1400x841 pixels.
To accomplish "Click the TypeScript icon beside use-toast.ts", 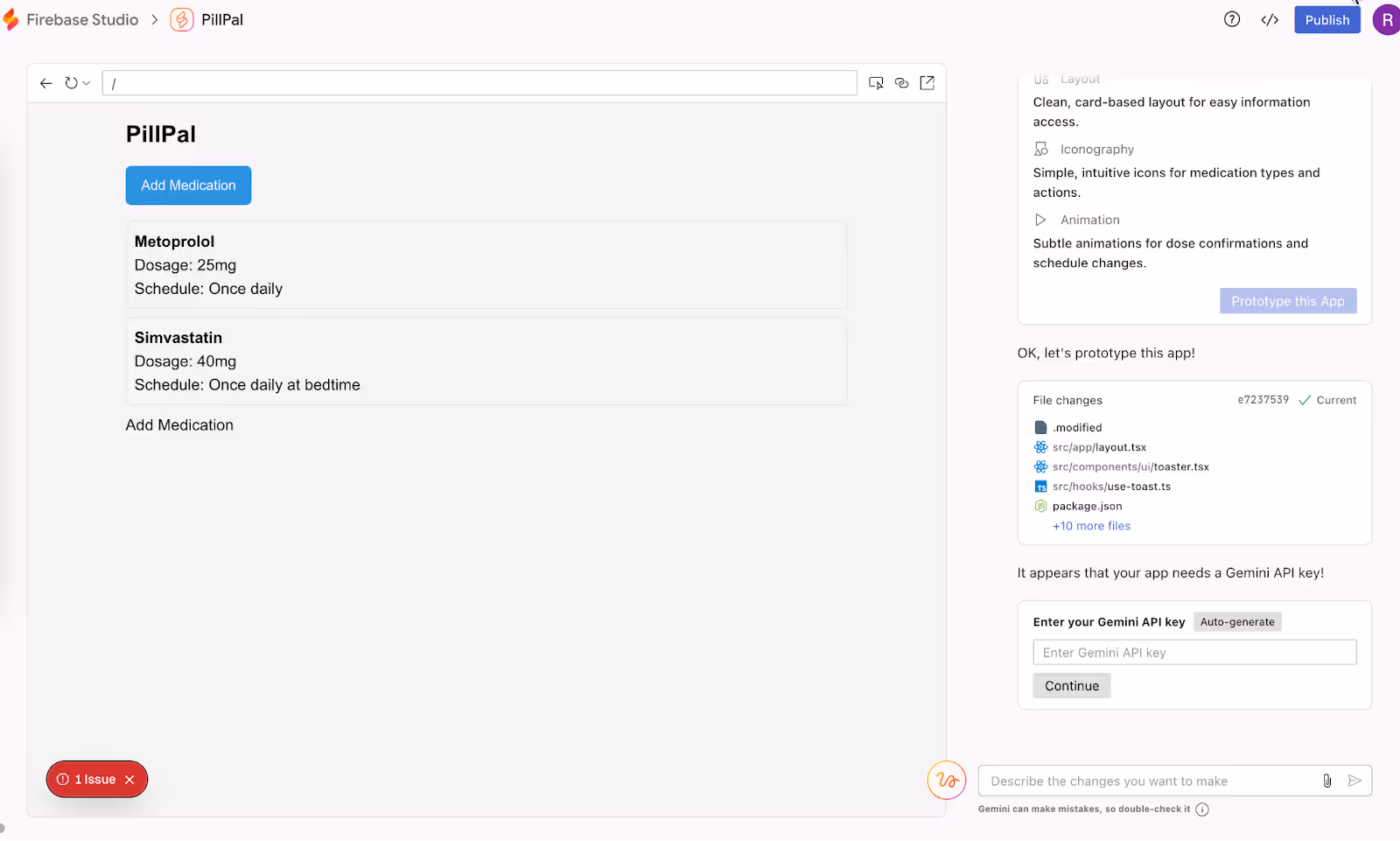I will tap(1040, 487).
